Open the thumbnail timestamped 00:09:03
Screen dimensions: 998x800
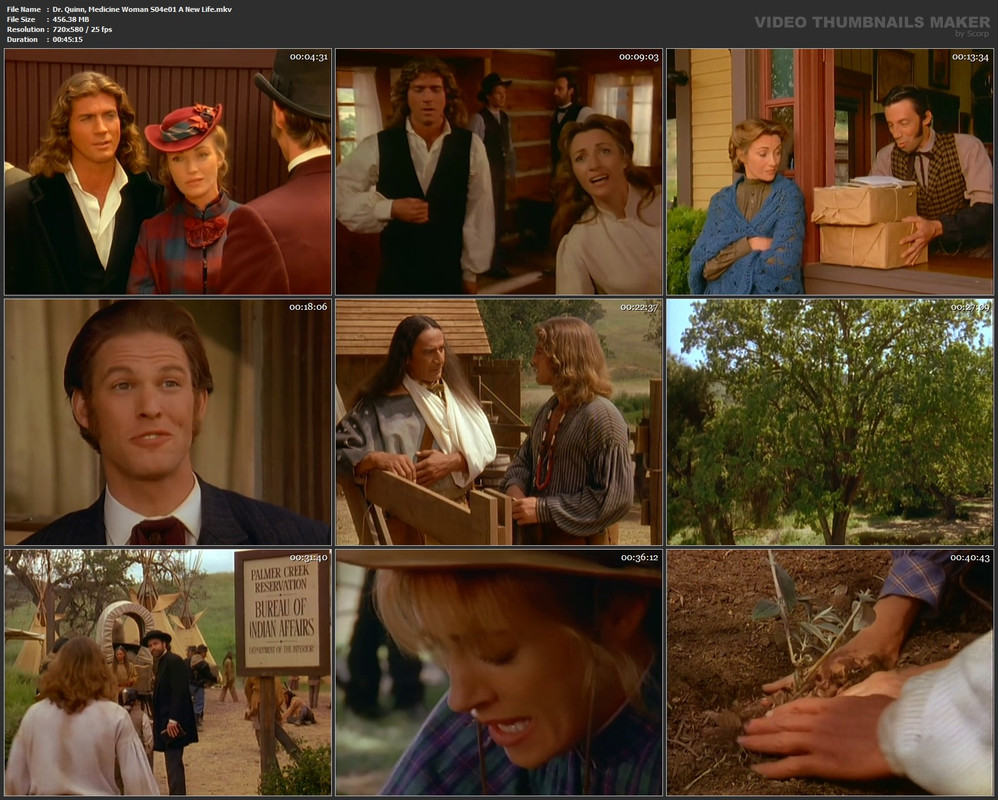[x=499, y=172]
